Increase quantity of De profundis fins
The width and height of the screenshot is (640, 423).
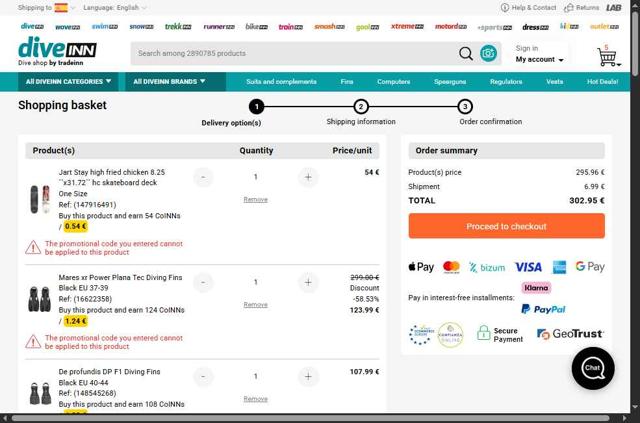(x=308, y=376)
